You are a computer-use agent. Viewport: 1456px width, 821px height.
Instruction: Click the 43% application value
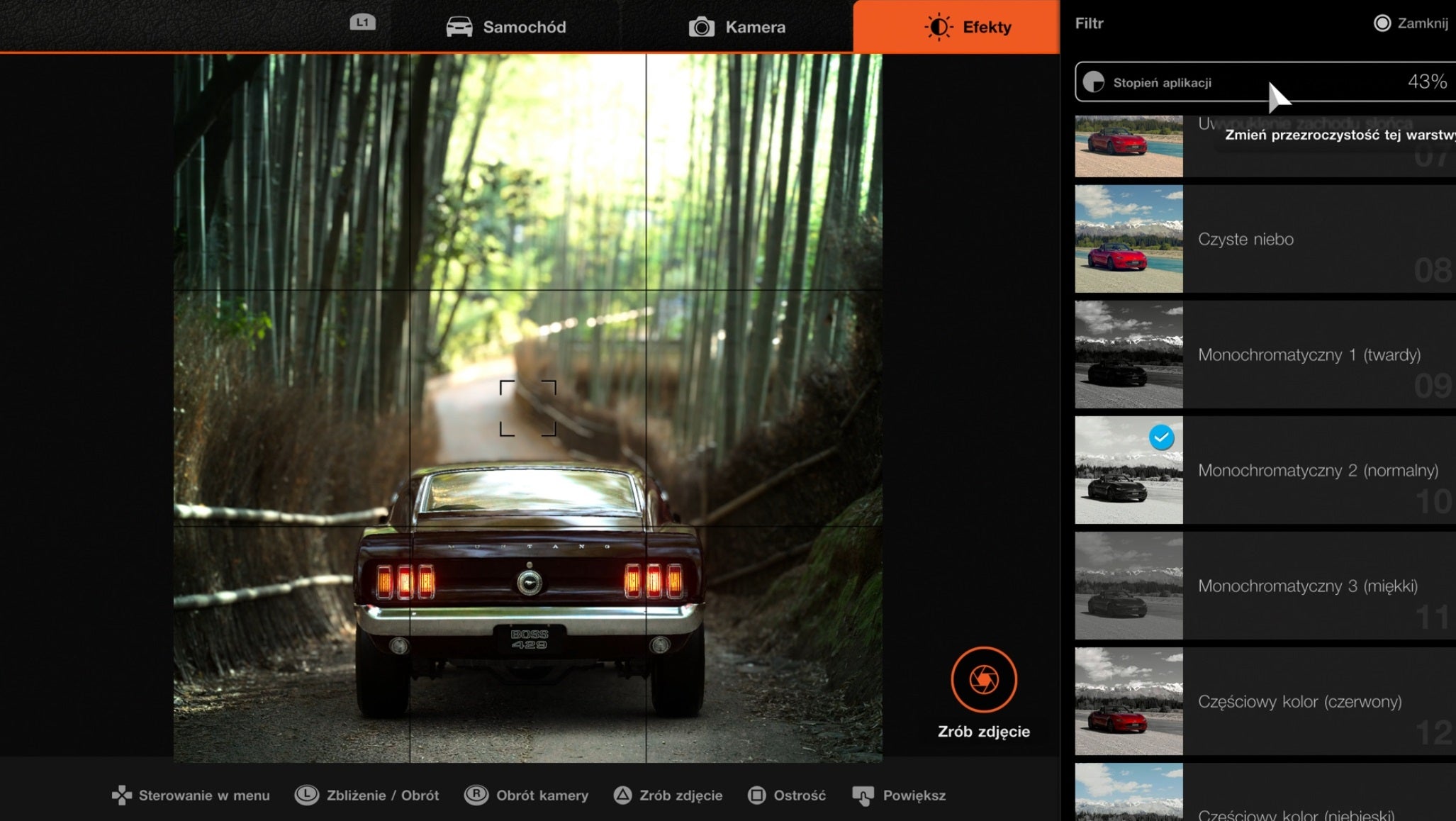tap(1427, 82)
